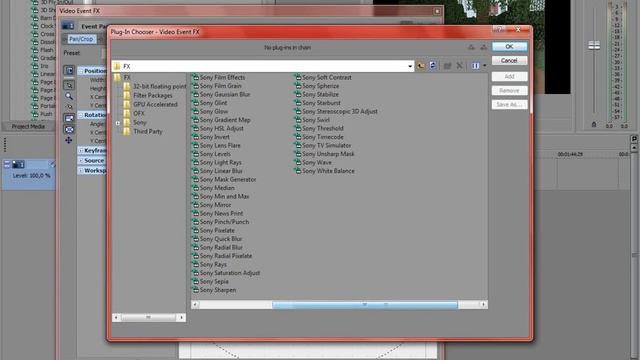Collapse the Position section in Pan/Crop
The width and height of the screenshot is (640, 360).
(81, 71)
